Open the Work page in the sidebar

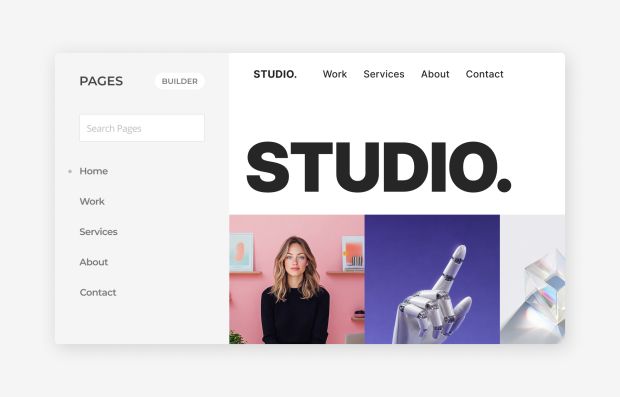click(92, 201)
